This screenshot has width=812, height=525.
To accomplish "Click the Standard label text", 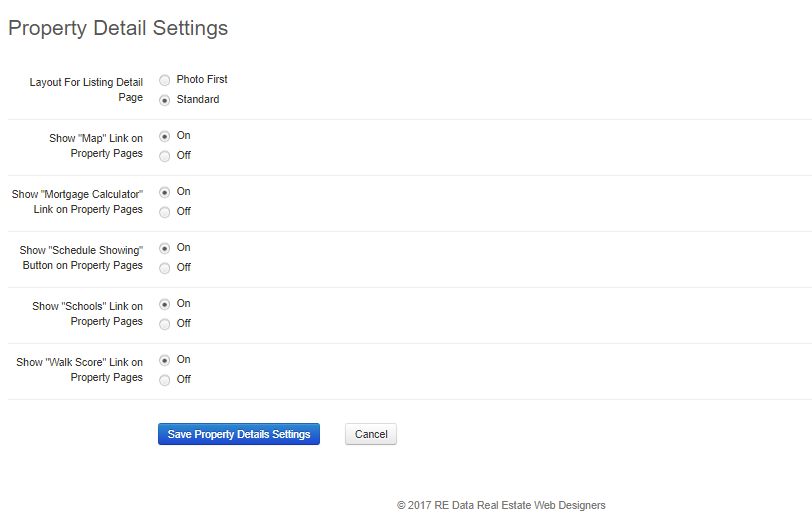I will coord(198,99).
